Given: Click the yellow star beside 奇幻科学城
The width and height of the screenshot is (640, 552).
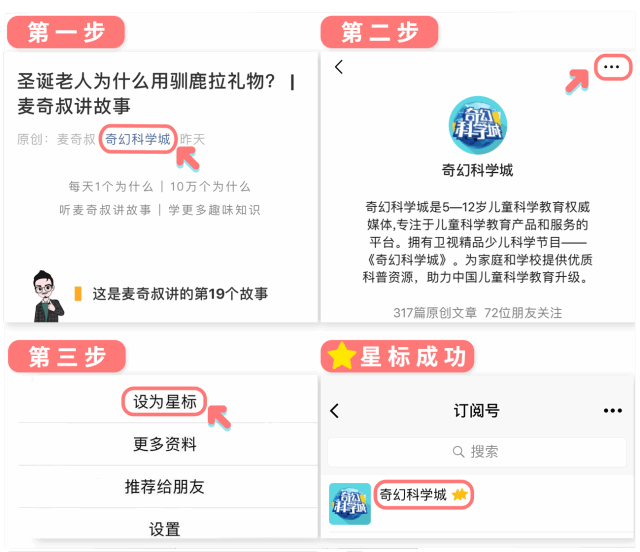Looking at the screenshot, I should (x=460, y=495).
